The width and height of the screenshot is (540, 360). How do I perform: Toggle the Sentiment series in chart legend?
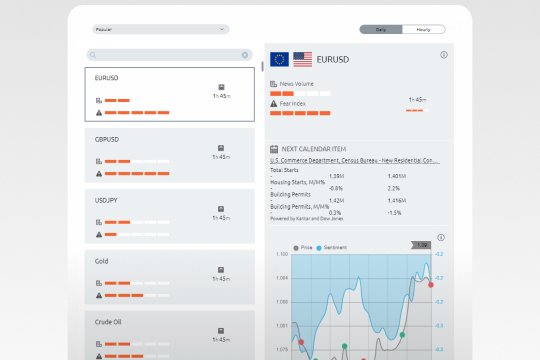[x=332, y=248]
